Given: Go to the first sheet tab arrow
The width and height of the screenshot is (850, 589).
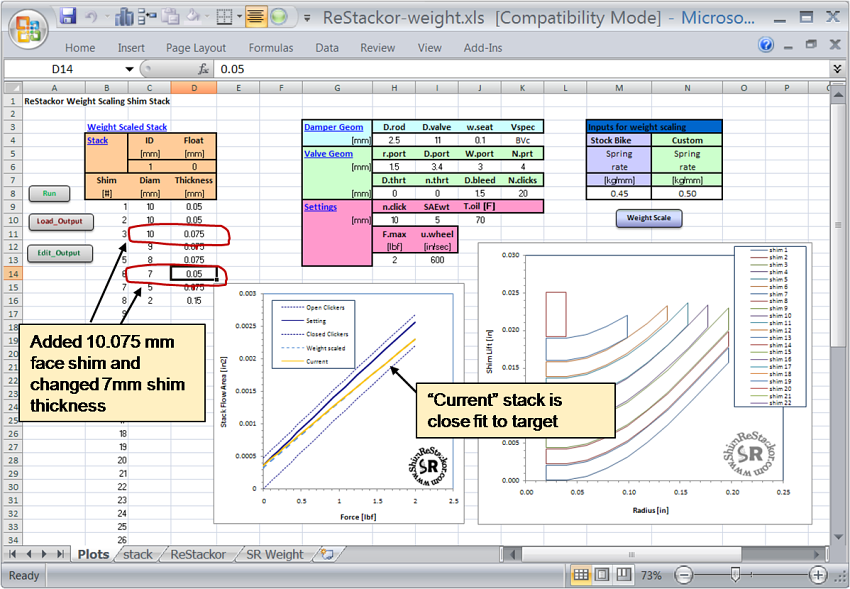Looking at the screenshot, I should 13,554.
